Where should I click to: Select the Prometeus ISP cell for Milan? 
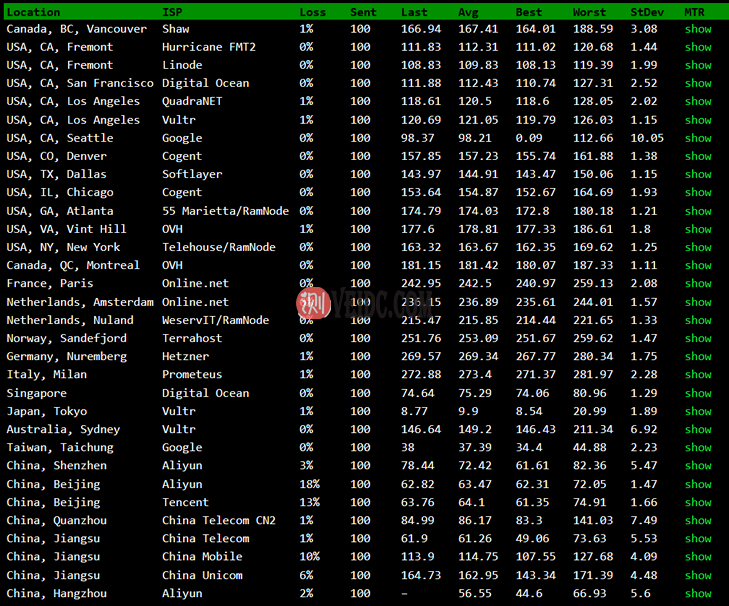point(192,375)
